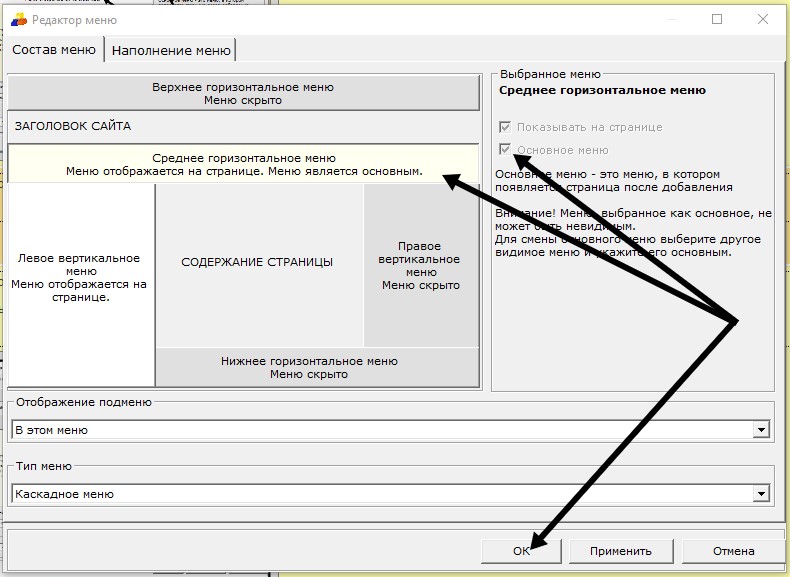The image size is (790, 577).
Task: Open the Состав меню tab
Action: [x=54, y=50]
